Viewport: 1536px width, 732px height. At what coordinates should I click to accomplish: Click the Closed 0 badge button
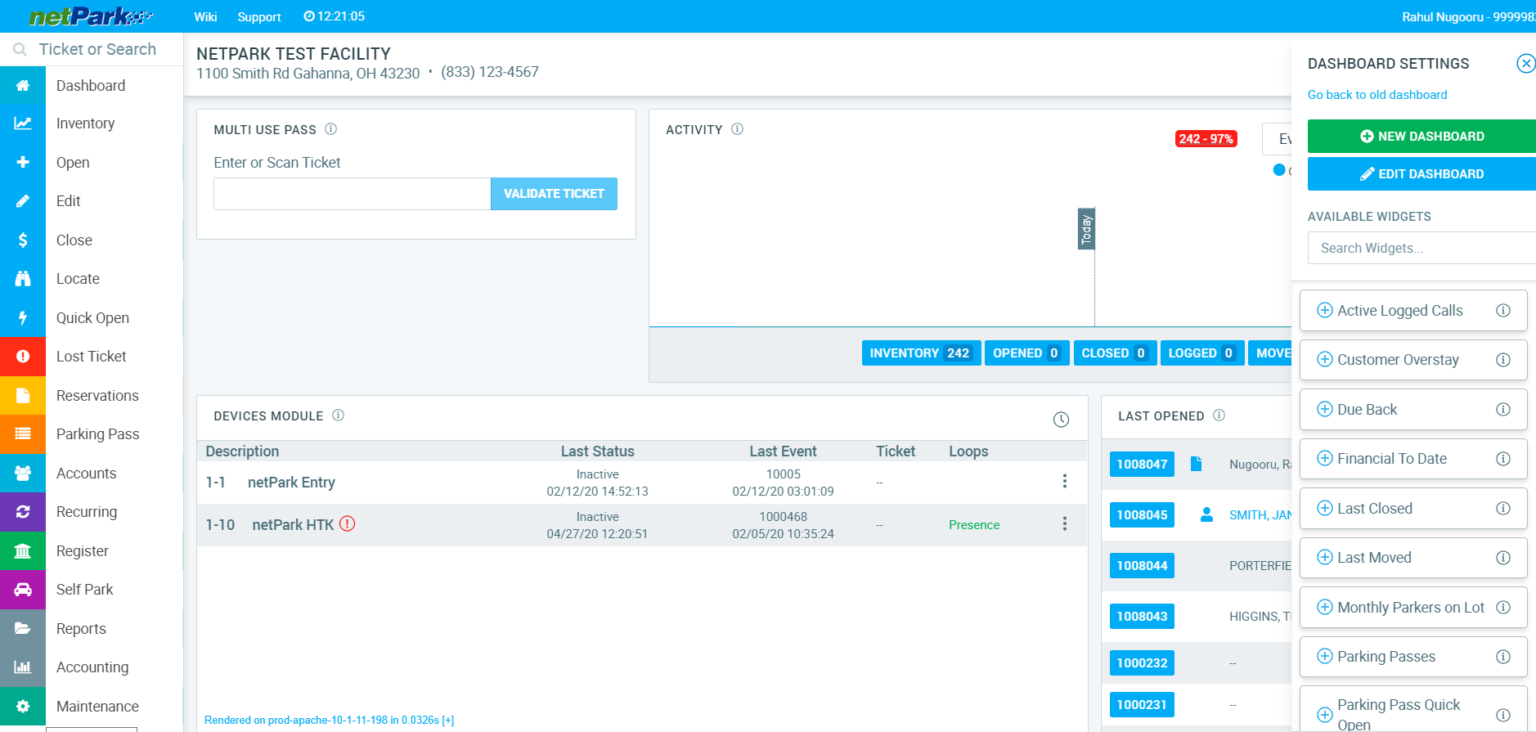(x=1115, y=353)
